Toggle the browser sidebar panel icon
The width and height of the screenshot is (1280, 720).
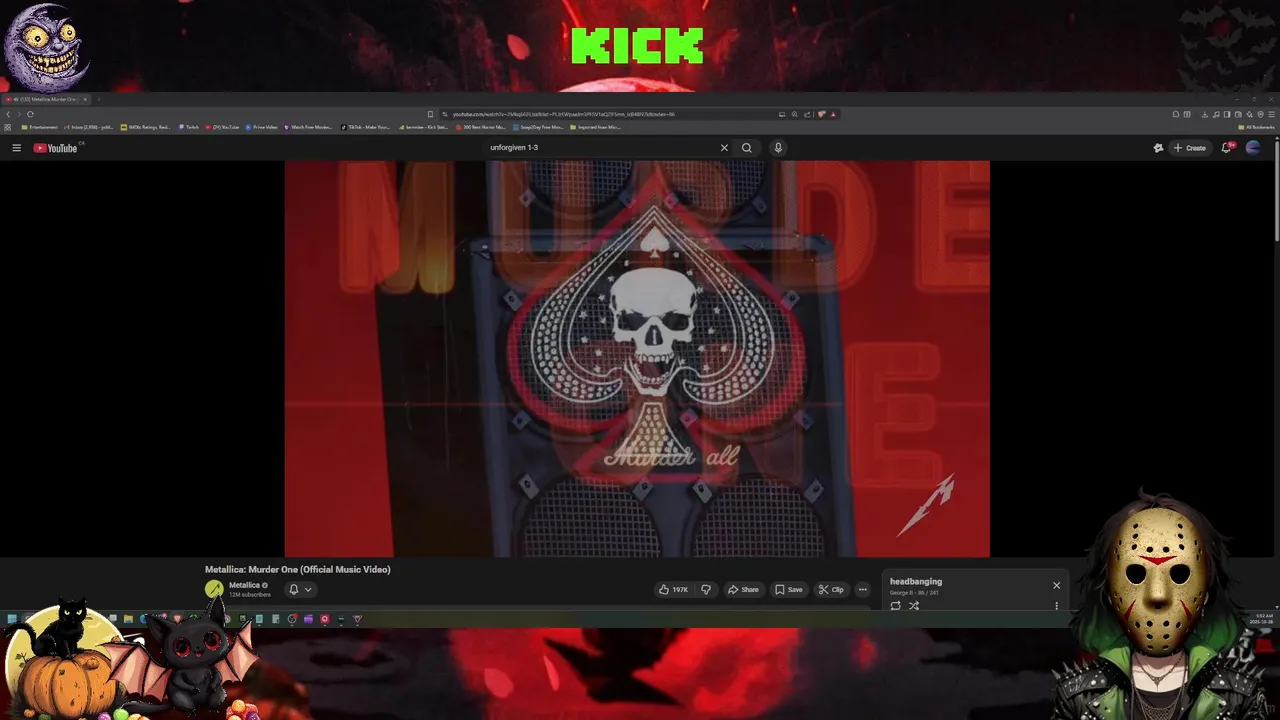1227,114
